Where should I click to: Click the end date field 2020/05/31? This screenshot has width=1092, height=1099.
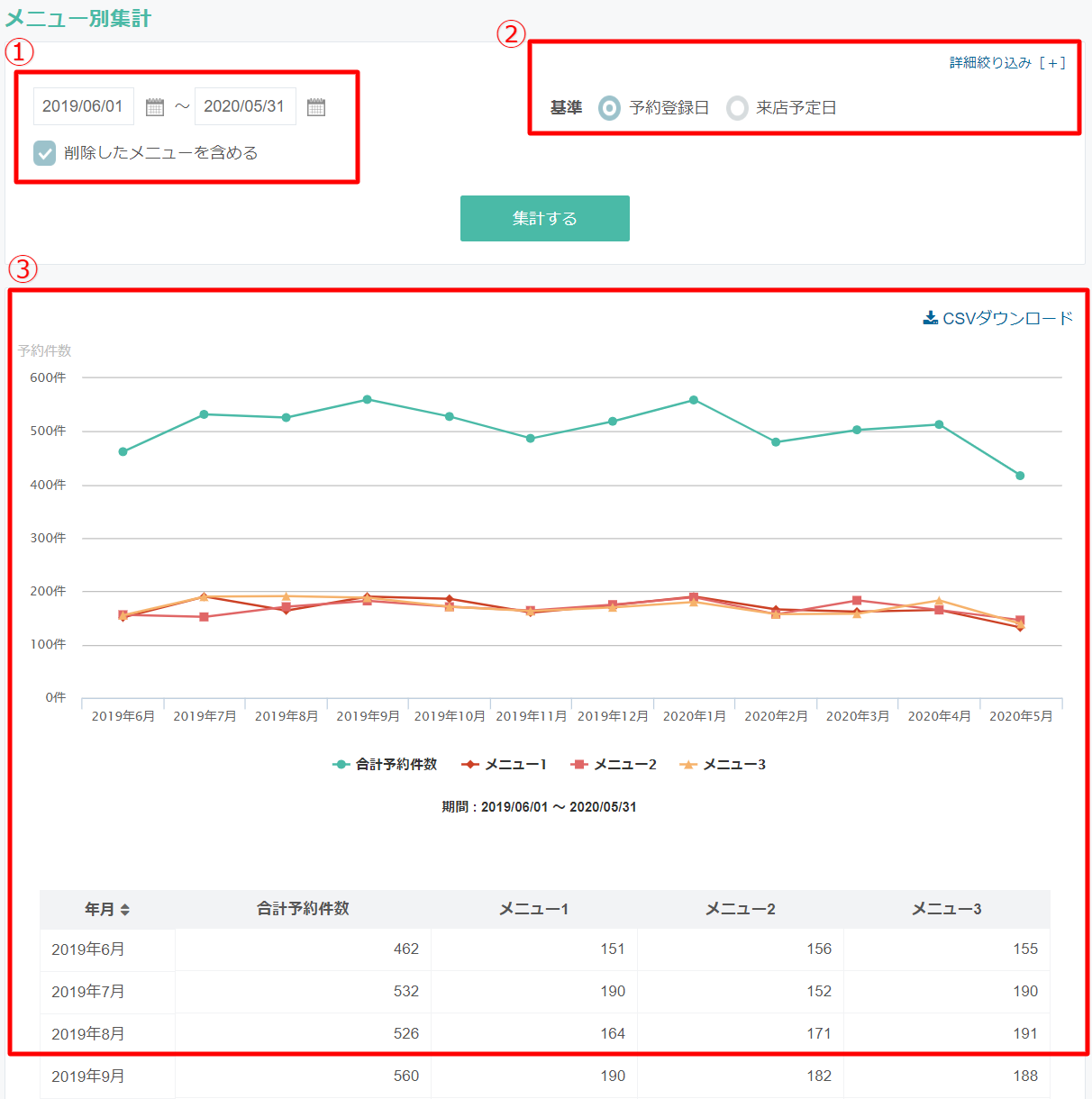coord(244,106)
